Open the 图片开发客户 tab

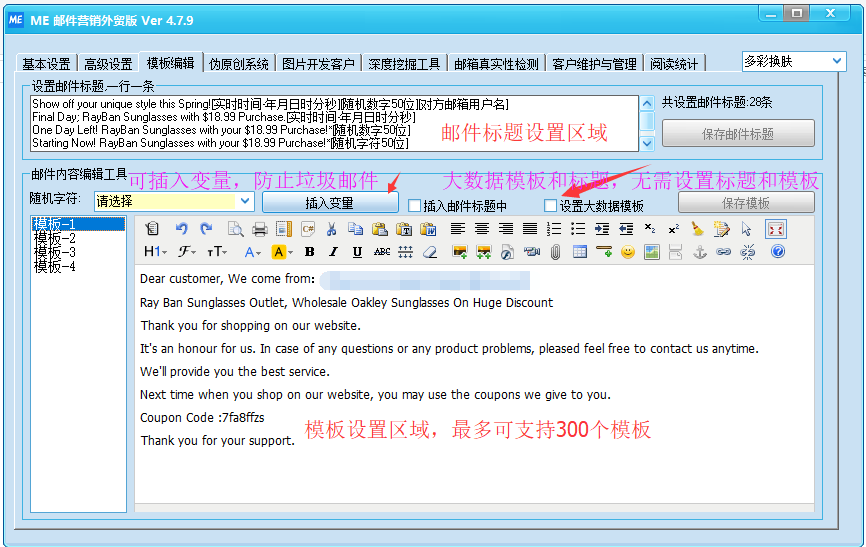318,64
